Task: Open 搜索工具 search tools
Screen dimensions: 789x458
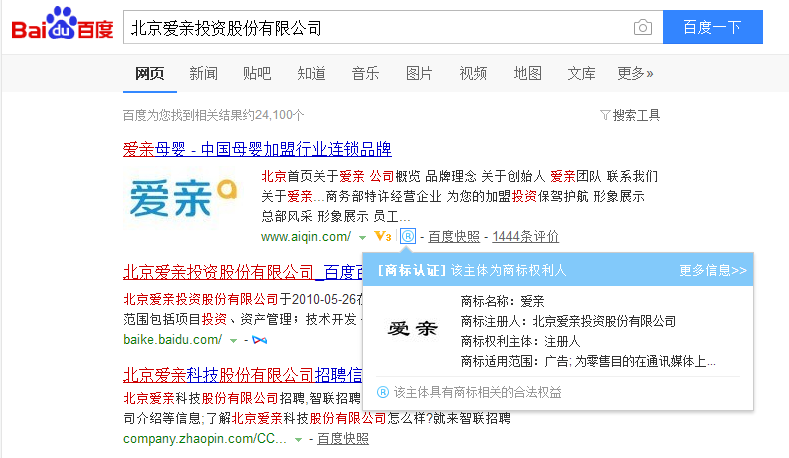Action: pyautogui.click(x=636, y=115)
